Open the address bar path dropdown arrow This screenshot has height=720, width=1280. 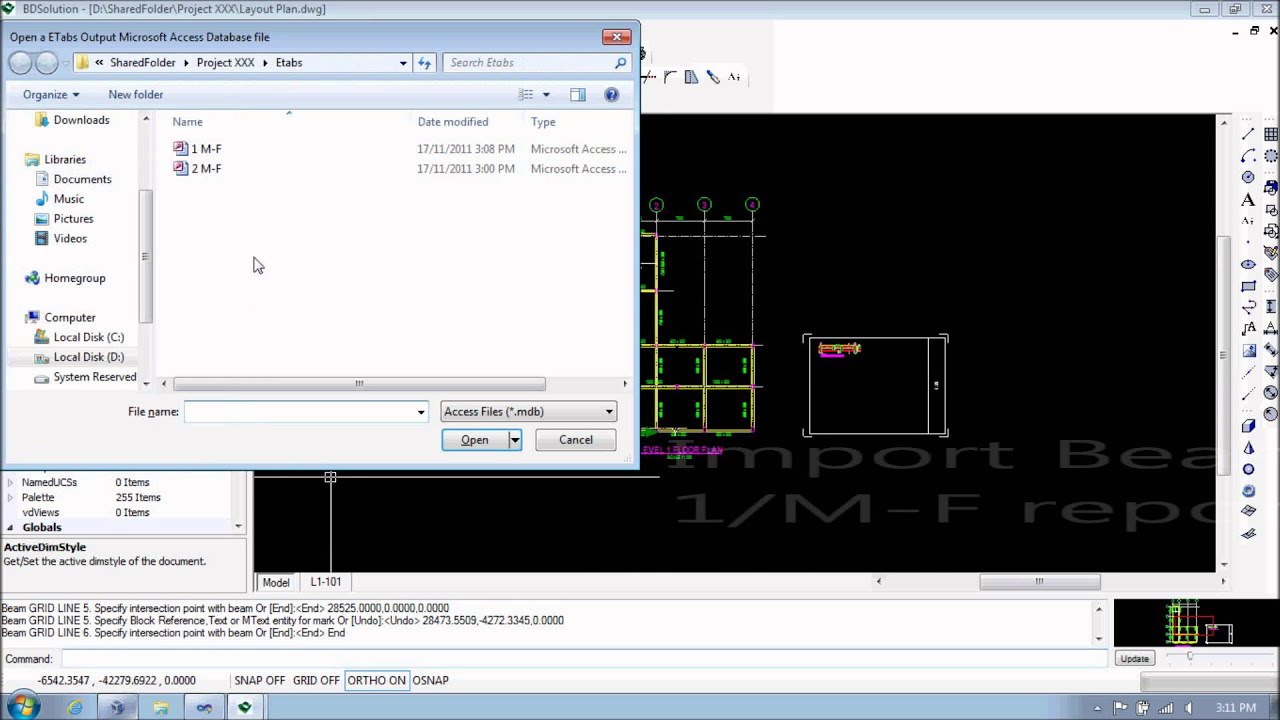(403, 62)
